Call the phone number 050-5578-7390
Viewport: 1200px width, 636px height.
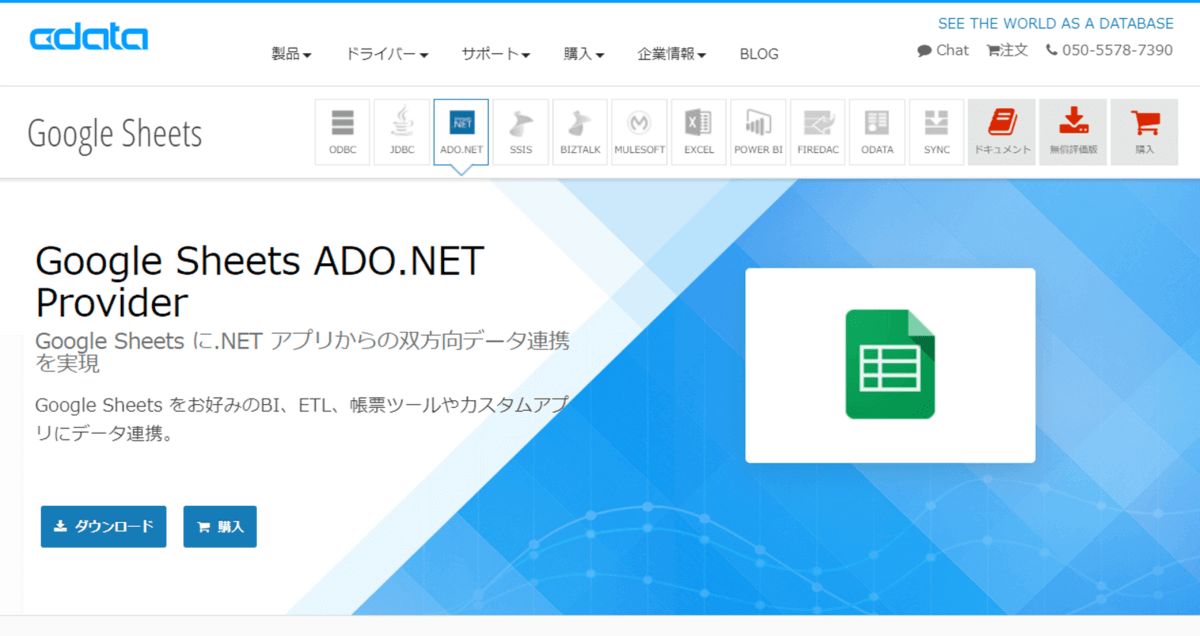pos(1109,50)
